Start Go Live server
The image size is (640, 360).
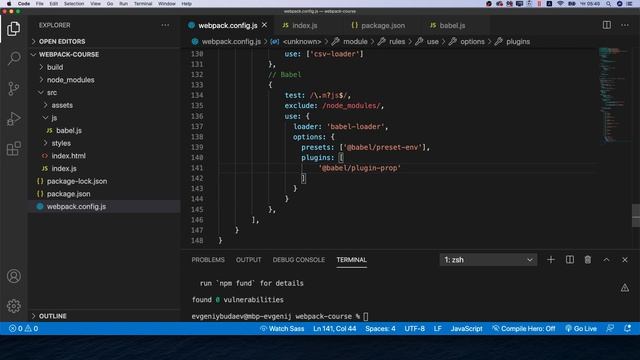581,329
